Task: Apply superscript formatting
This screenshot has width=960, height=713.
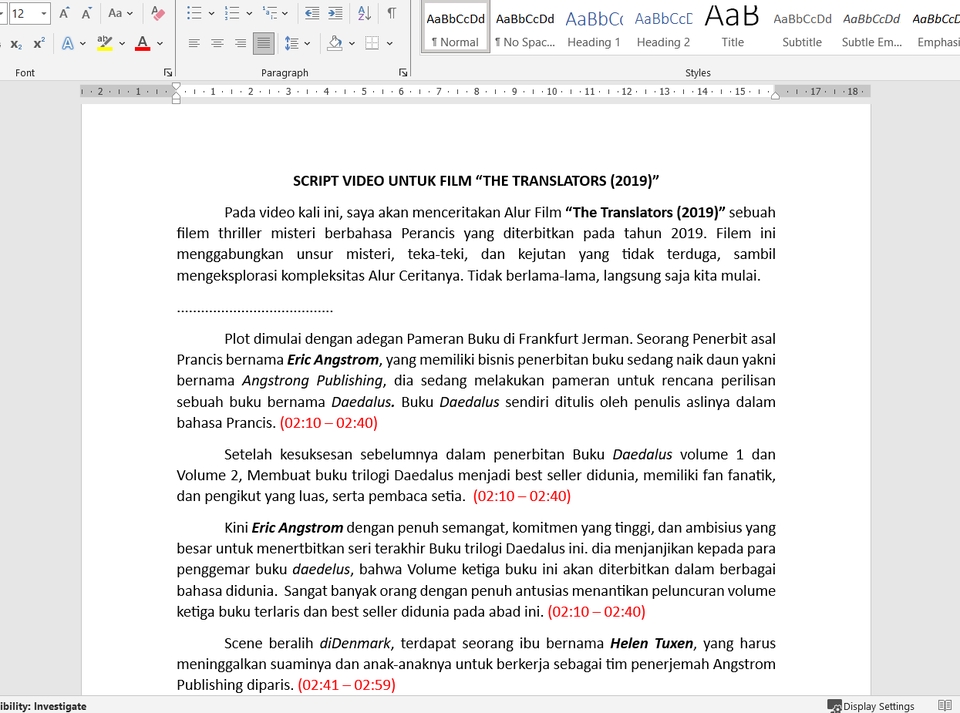Action: tap(39, 43)
